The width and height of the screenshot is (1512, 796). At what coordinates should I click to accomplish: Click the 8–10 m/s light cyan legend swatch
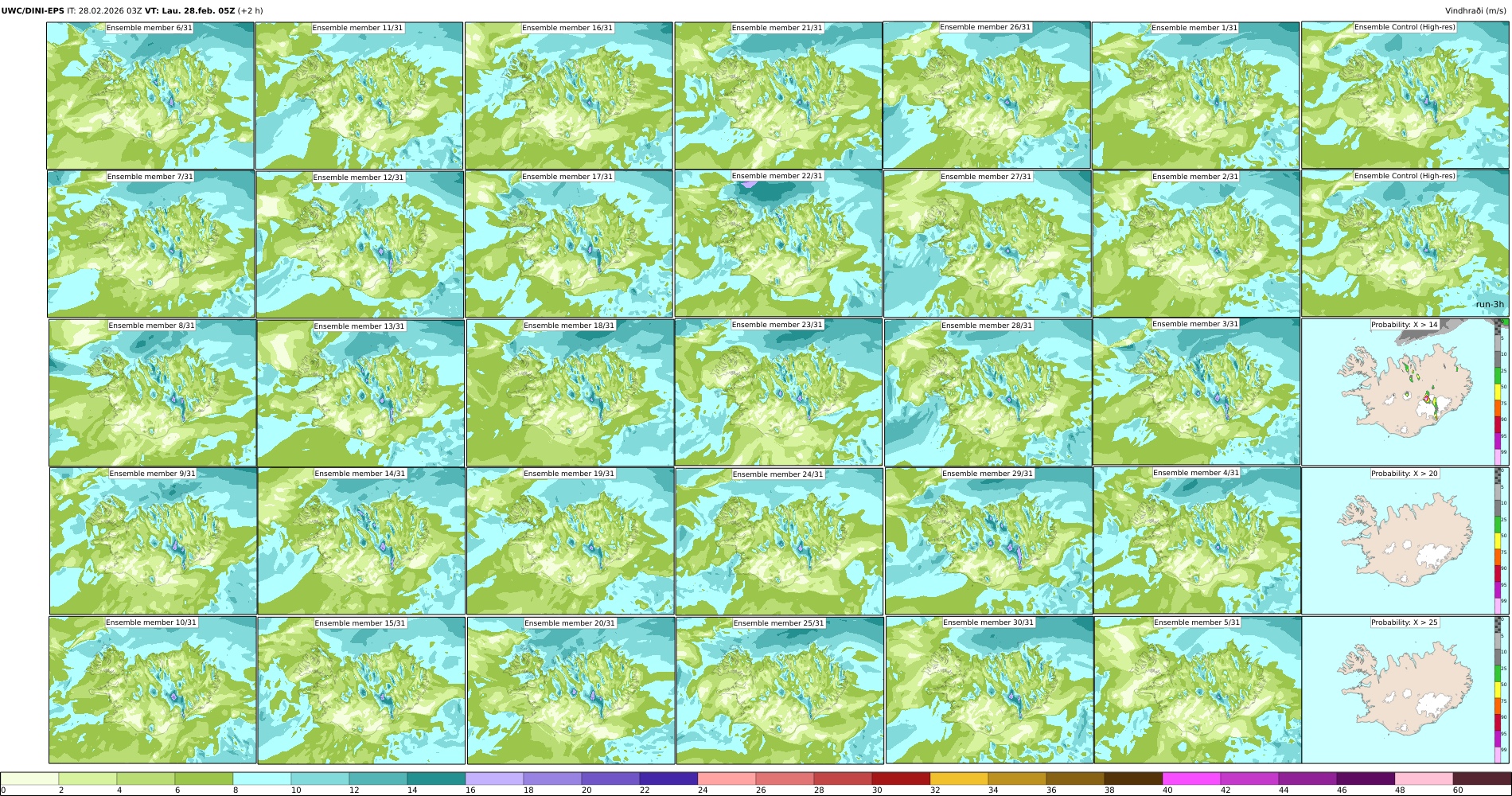262,778
